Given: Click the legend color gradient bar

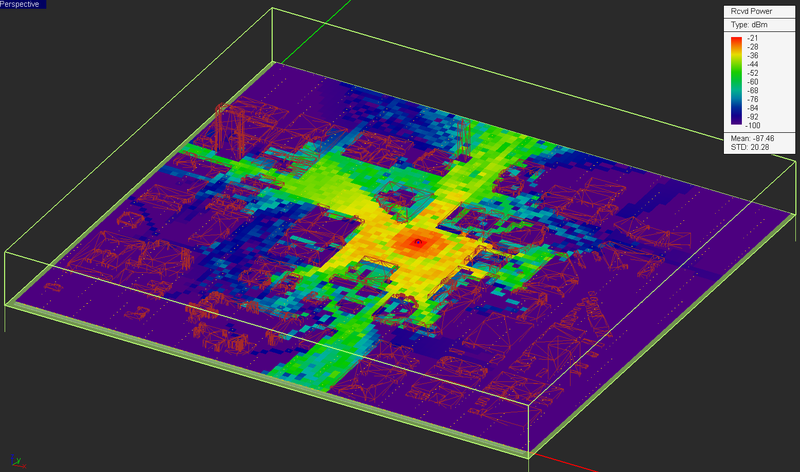Looking at the screenshot, I should pyautogui.click(x=736, y=81).
